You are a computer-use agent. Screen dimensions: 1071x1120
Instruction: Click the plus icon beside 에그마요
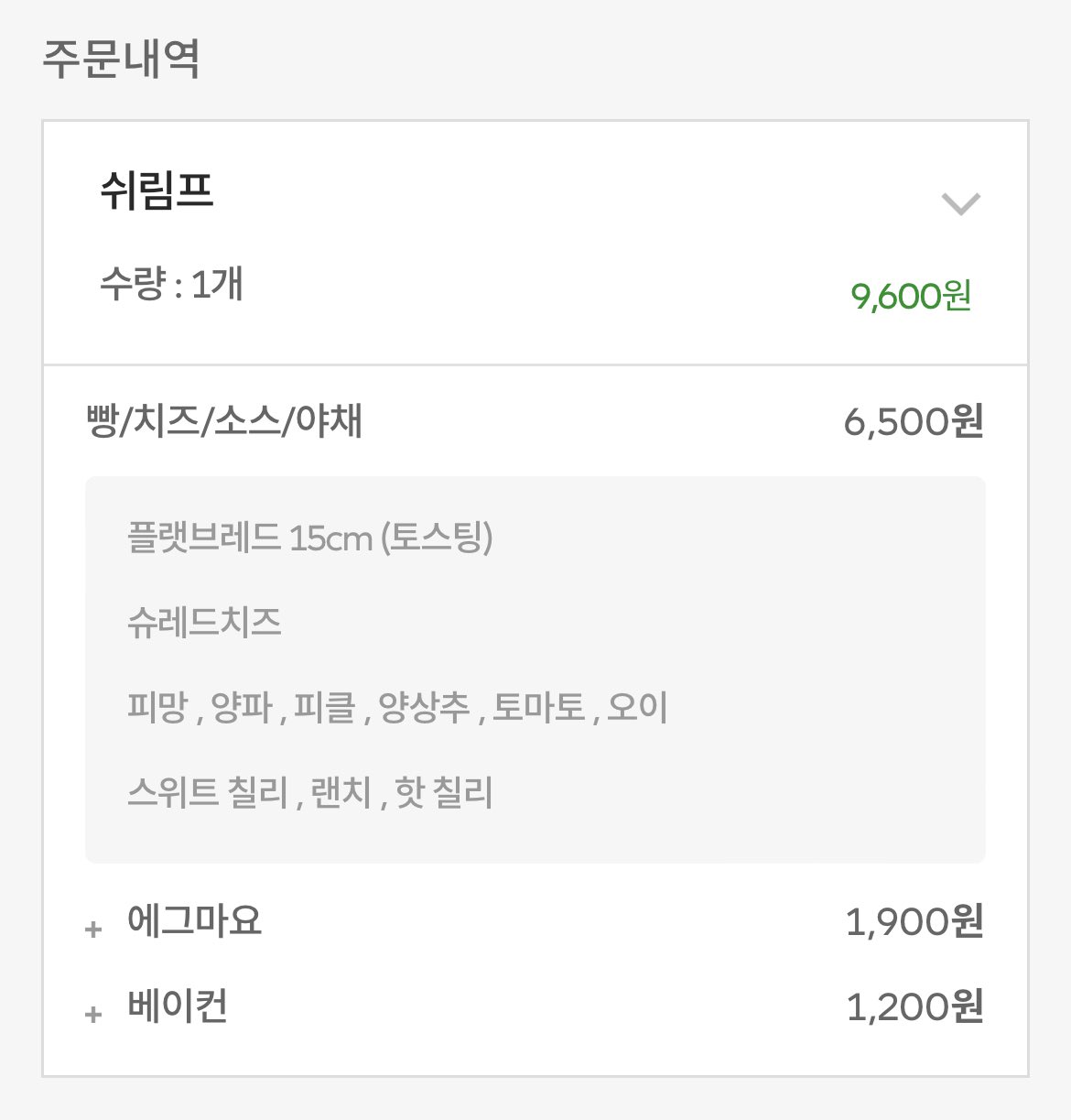(x=92, y=930)
